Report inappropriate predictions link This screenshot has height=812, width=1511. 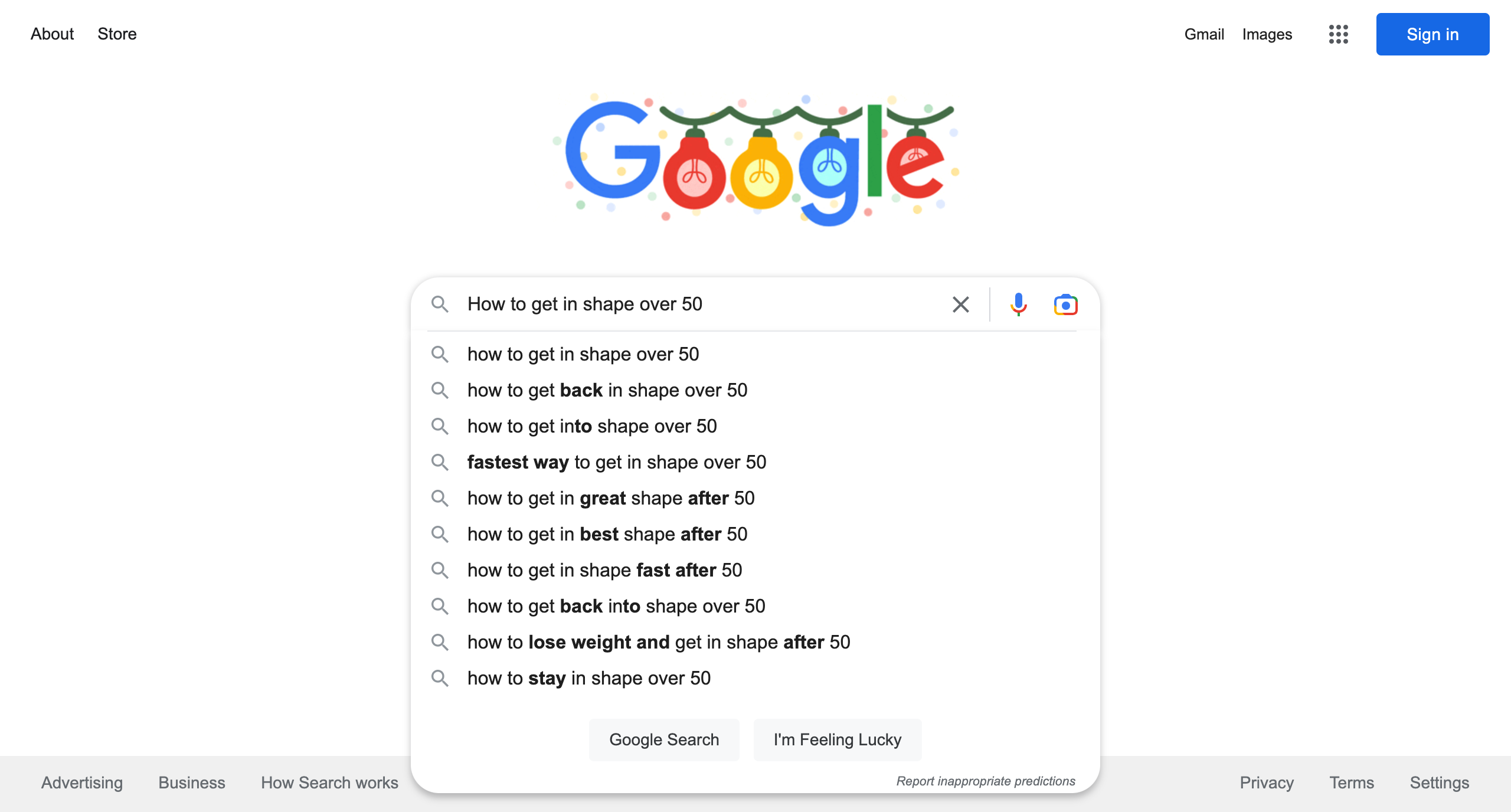pos(985,781)
